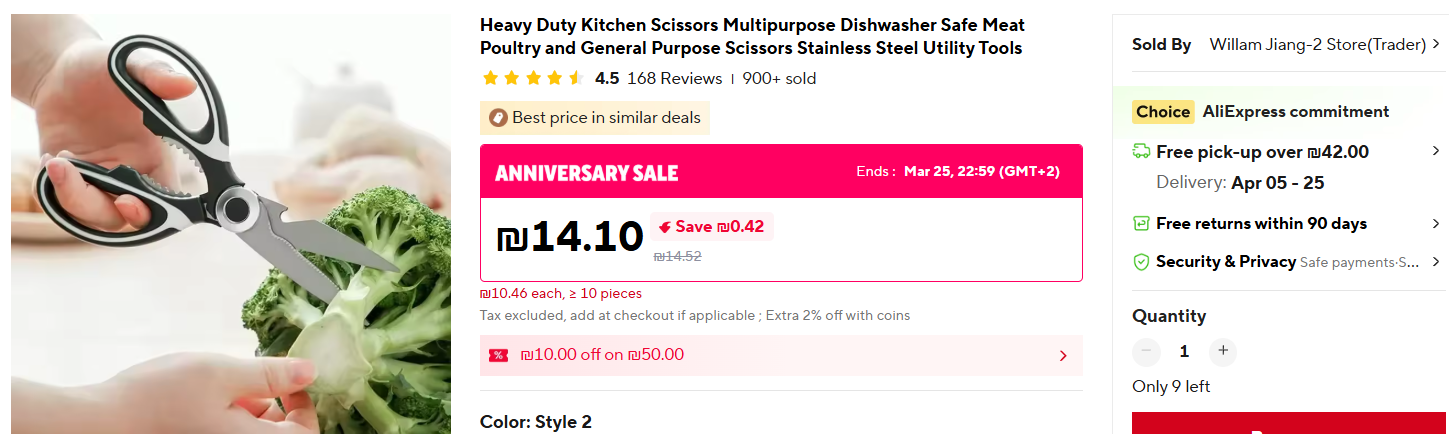
Task: Click the security shield icon
Action: click(x=1141, y=262)
